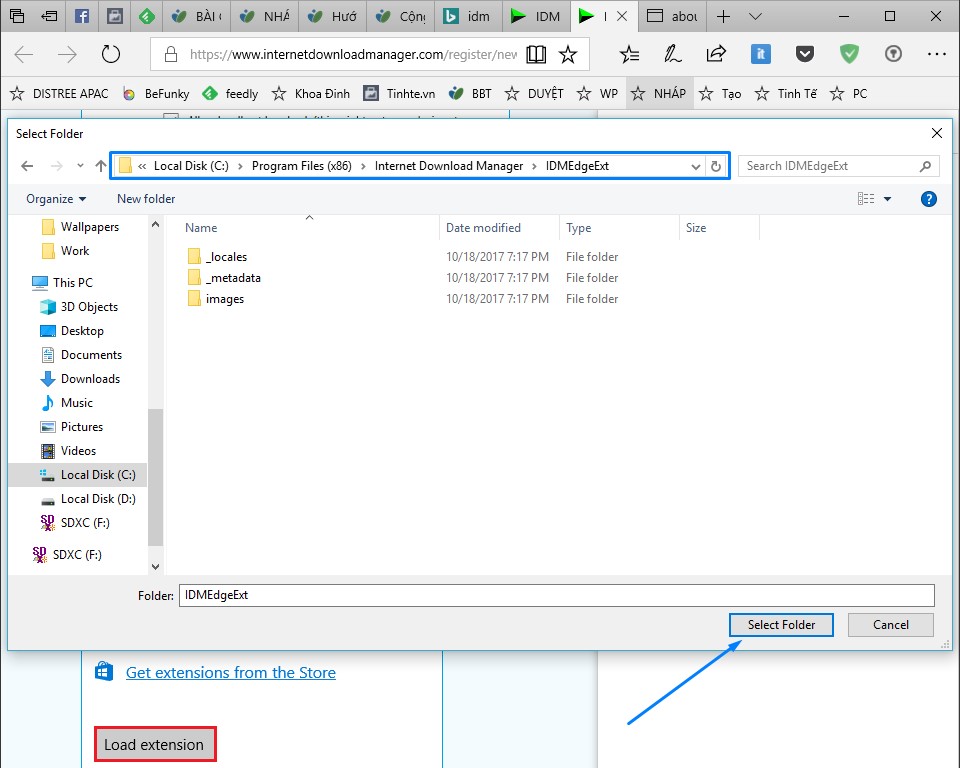Open Desktop in navigation pane
Screen dimensions: 960x768
point(72,331)
